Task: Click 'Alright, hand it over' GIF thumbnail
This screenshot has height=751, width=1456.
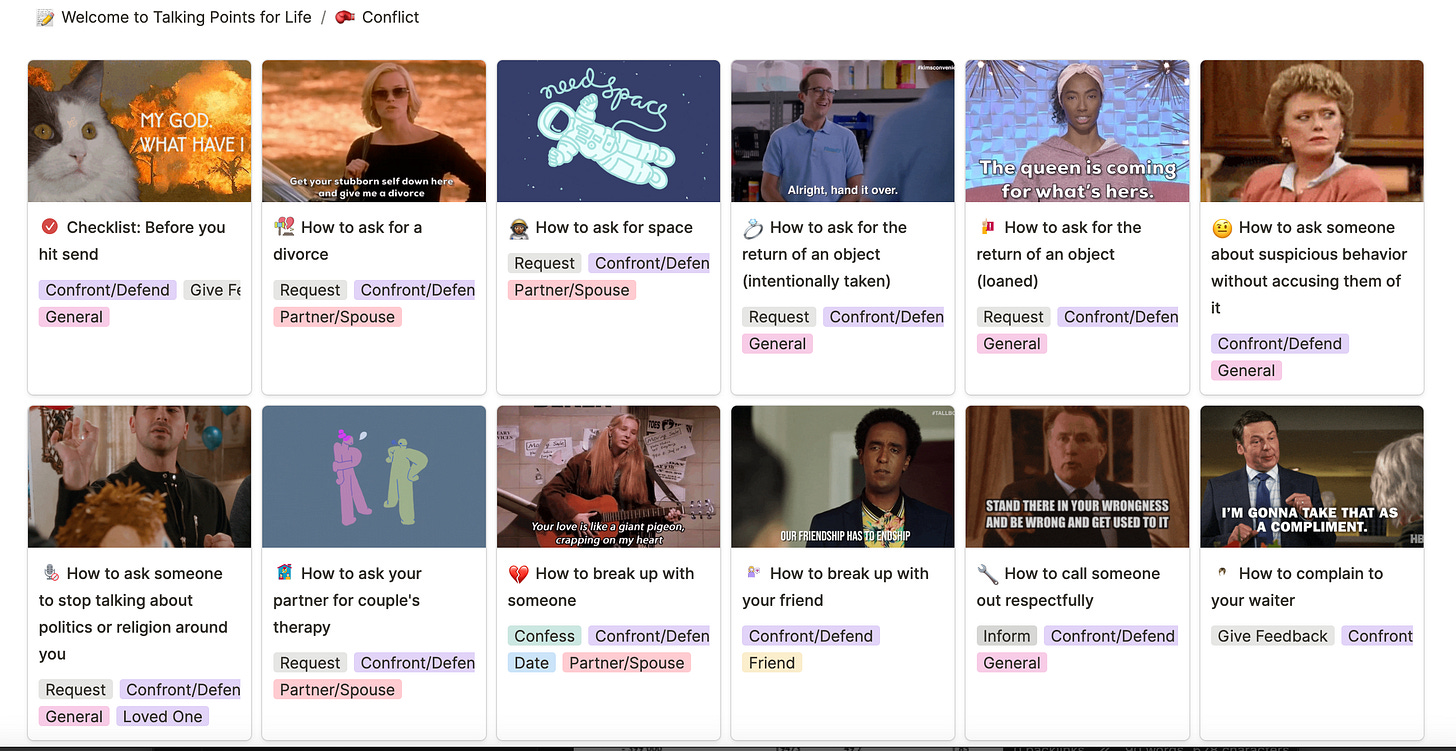Action: pos(843,131)
